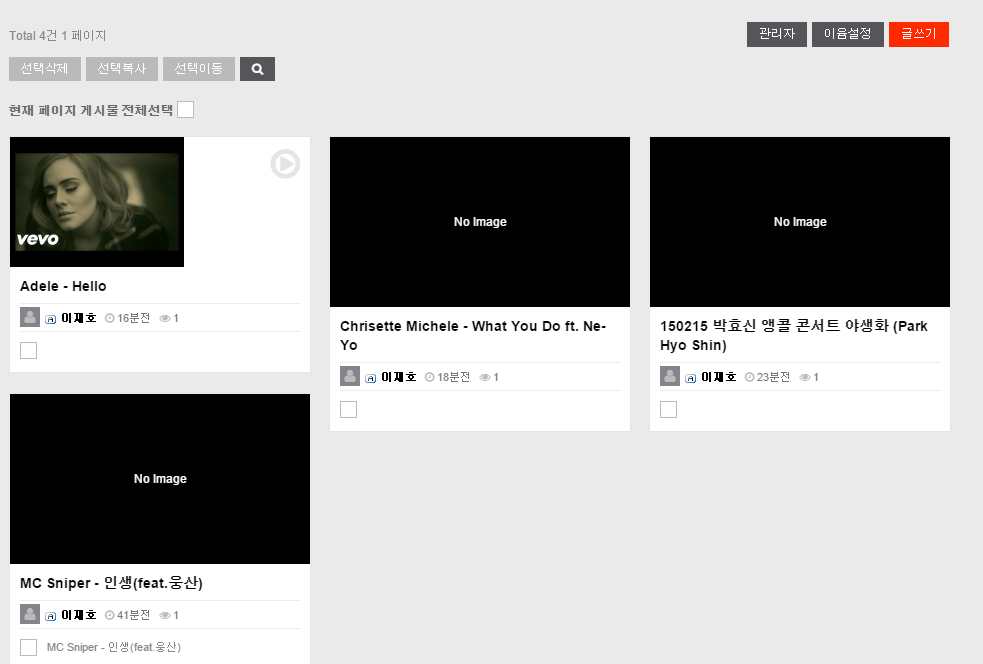This screenshot has width=983, height=664.
Task: Click the 선택삭제 button
Action: [x=45, y=69]
